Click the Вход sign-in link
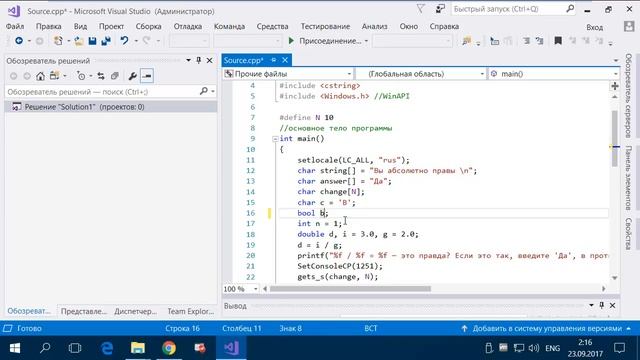 [x=595, y=27]
